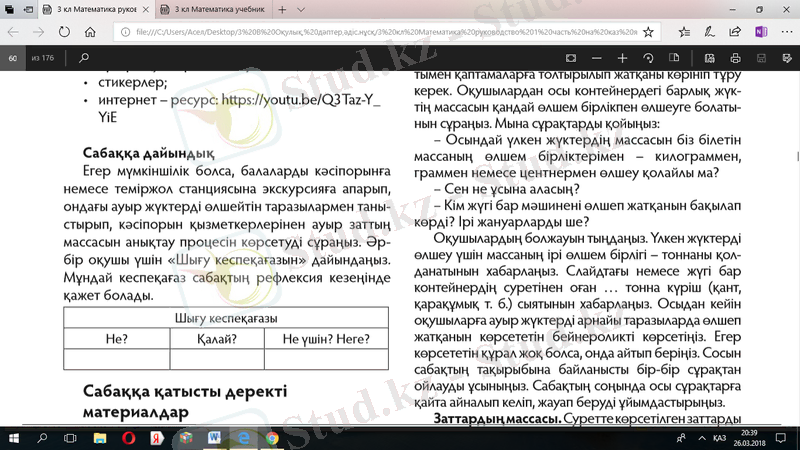Open Edge settings and more menu
Viewport: 800px width, 450px height.
pyautogui.click(x=785, y=33)
